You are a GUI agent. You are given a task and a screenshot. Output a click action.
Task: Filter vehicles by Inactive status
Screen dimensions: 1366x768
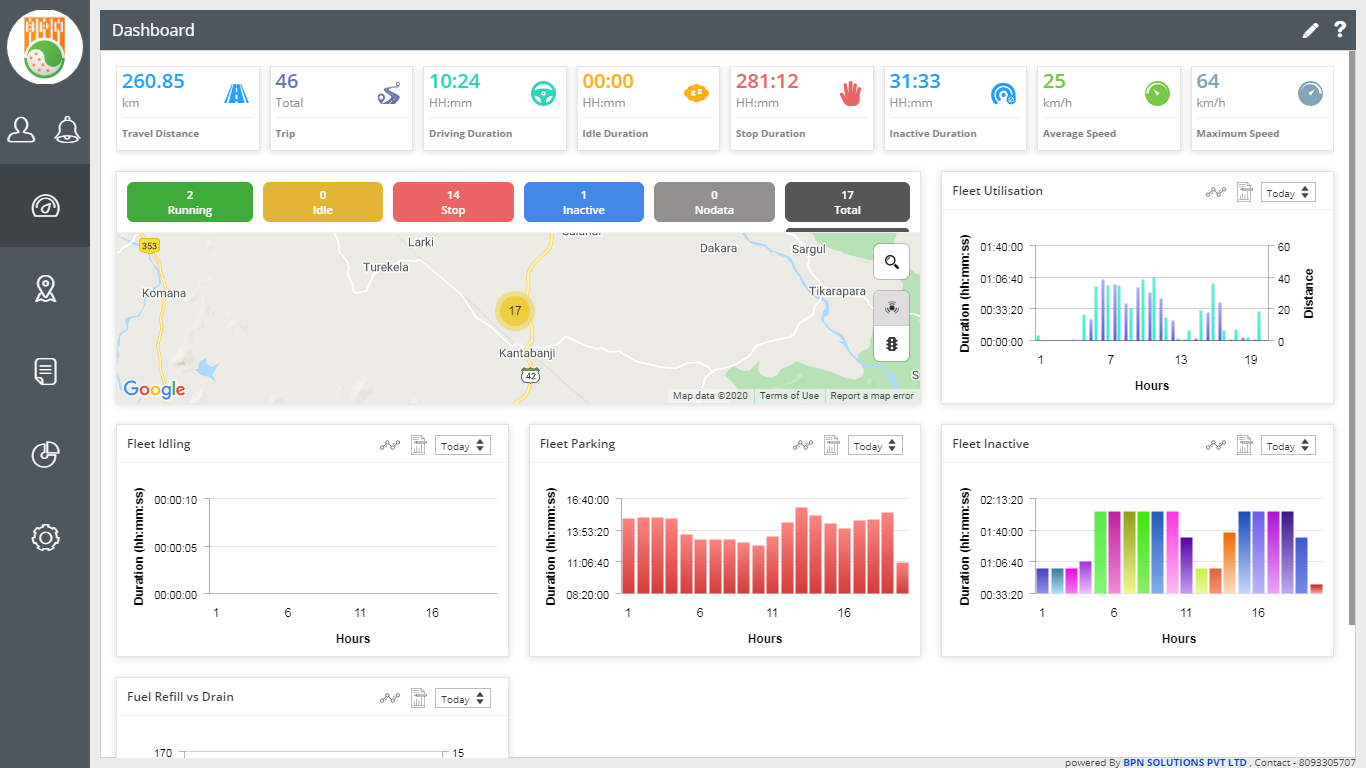tap(584, 202)
